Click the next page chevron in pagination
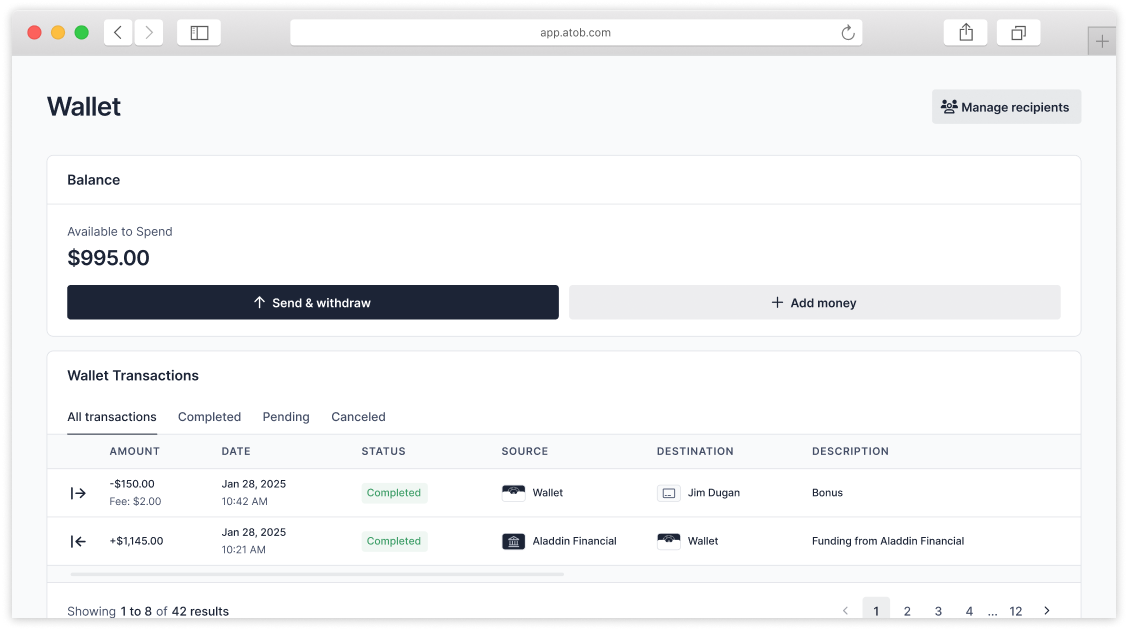The height and width of the screenshot is (638, 1126). (1046, 610)
